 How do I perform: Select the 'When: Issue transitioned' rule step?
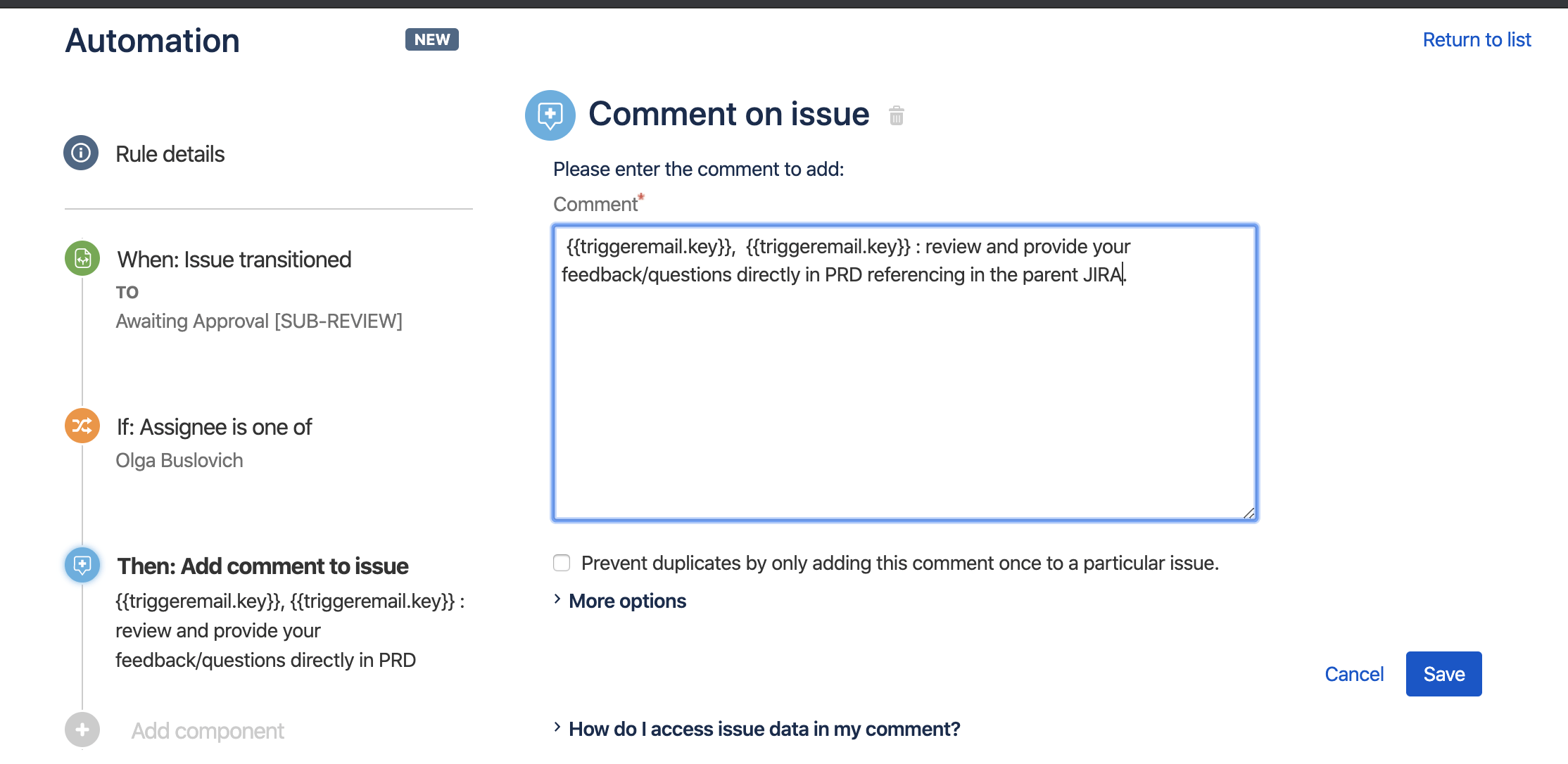234,259
